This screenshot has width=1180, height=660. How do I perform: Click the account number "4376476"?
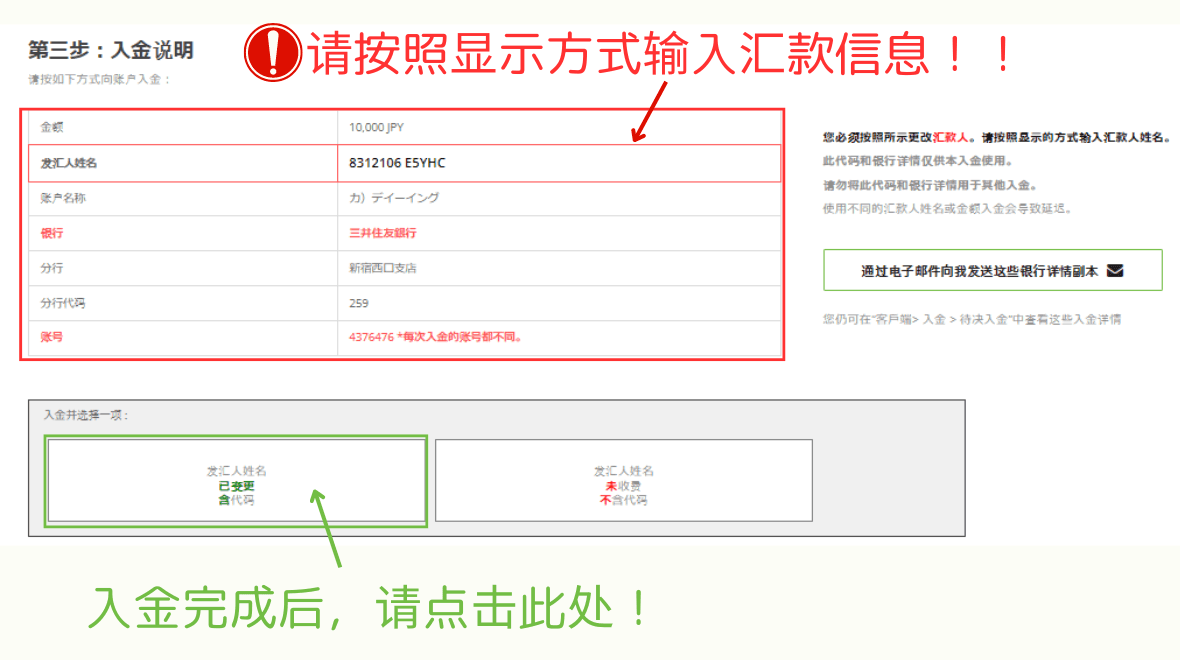(369, 337)
